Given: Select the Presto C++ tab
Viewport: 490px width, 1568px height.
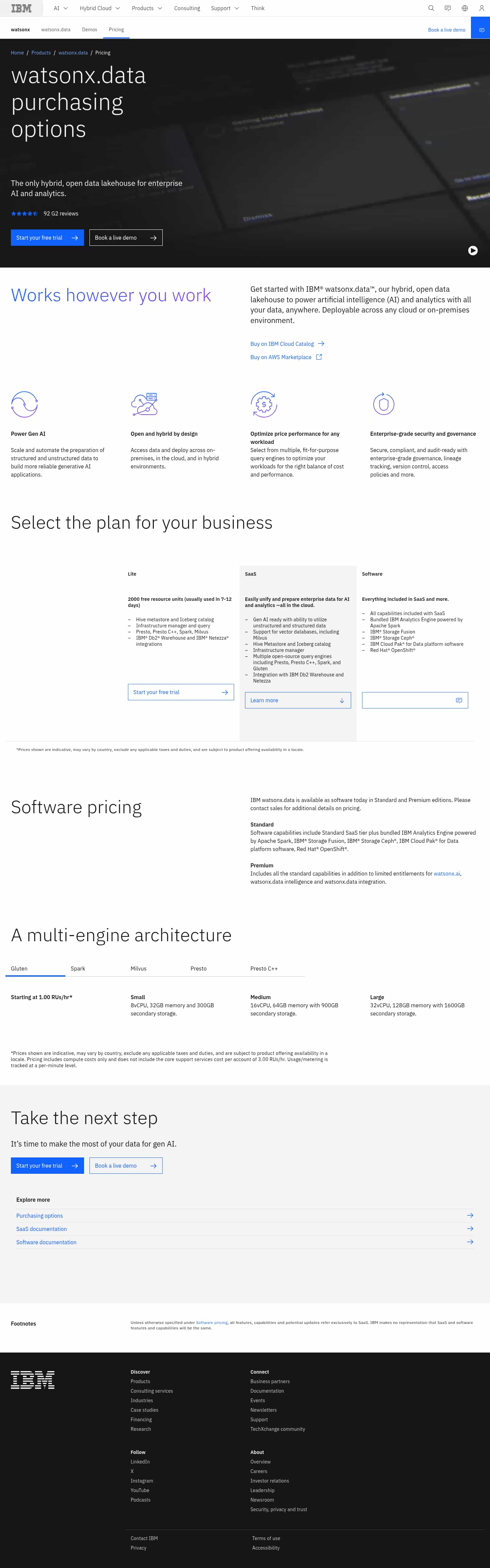Looking at the screenshot, I should coord(264,969).
